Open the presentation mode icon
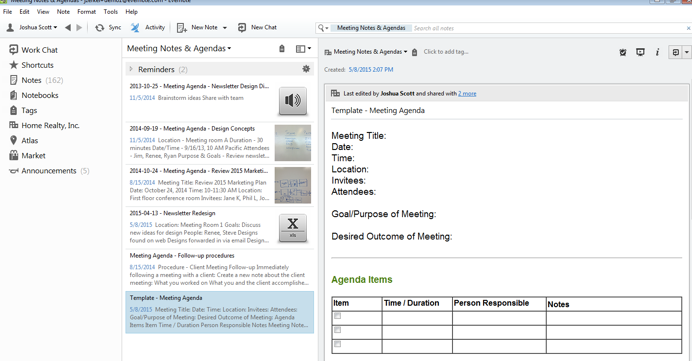This screenshot has height=361, width=692. pos(640,52)
